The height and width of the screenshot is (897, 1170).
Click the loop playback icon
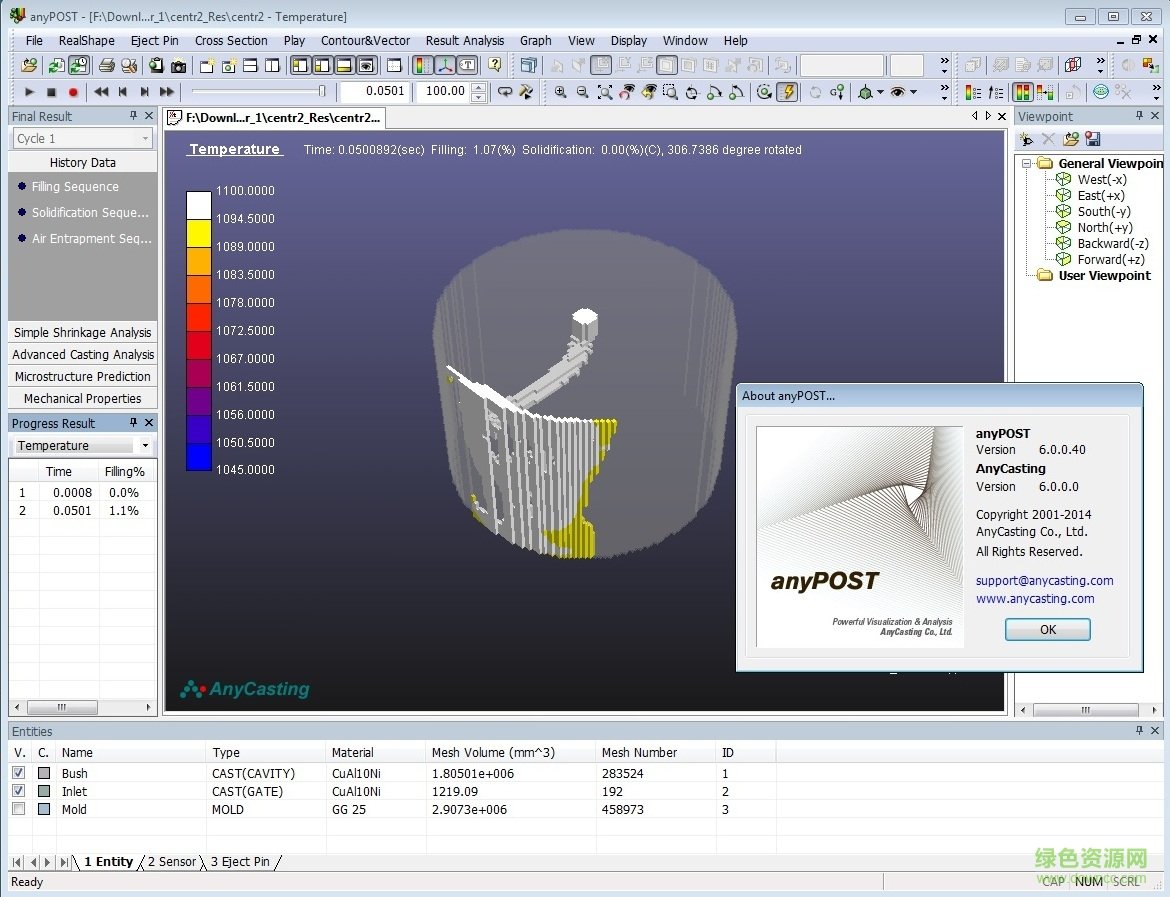coord(505,92)
